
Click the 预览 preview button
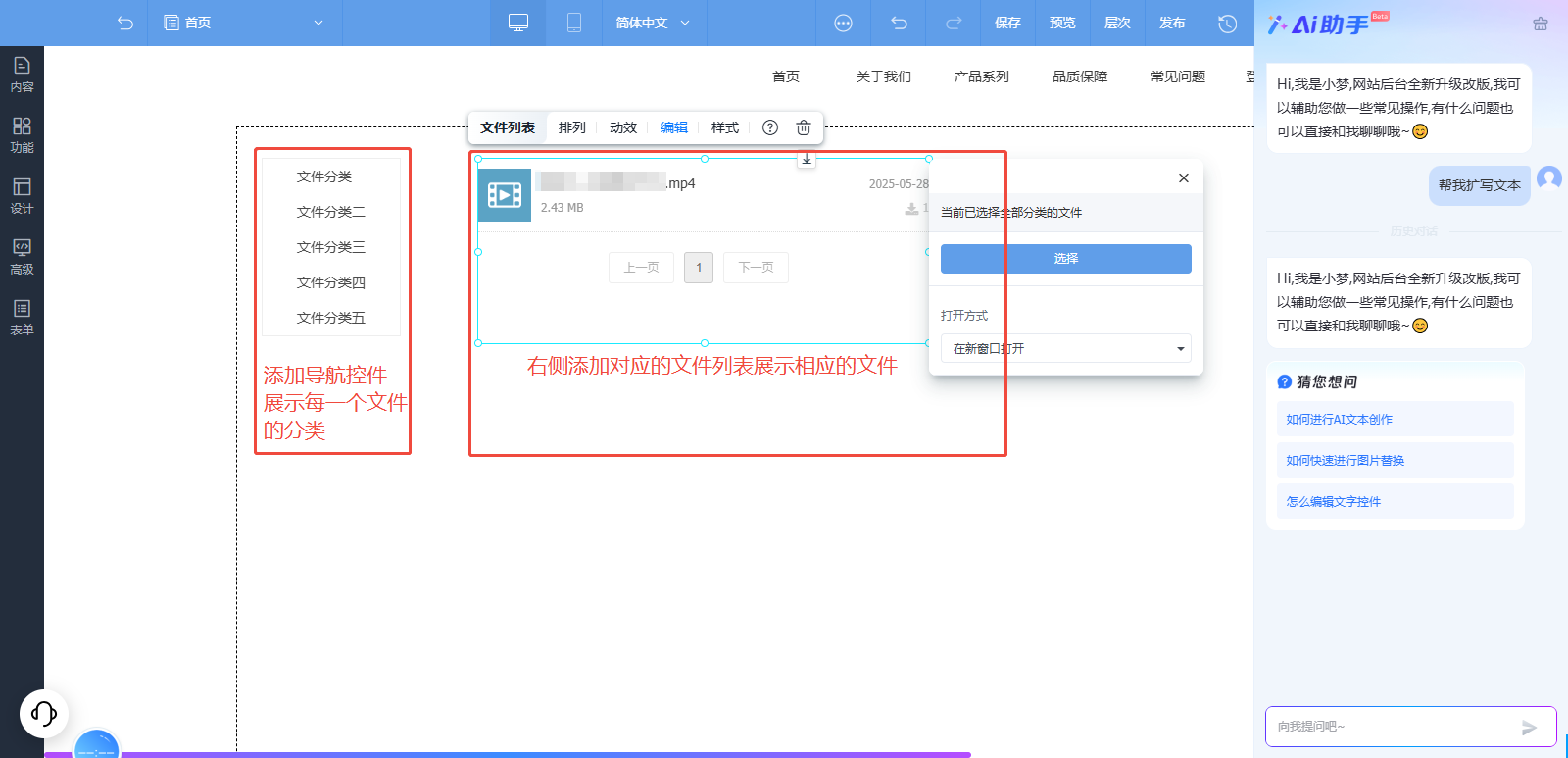(x=1062, y=23)
